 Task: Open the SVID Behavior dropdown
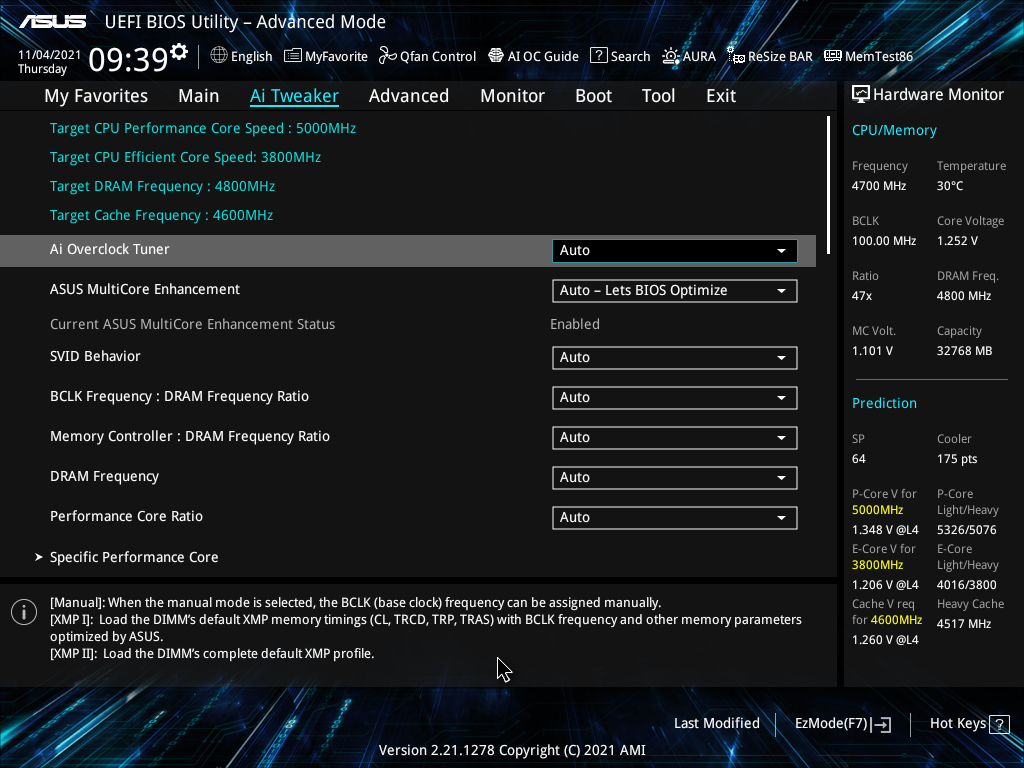(x=675, y=358)
